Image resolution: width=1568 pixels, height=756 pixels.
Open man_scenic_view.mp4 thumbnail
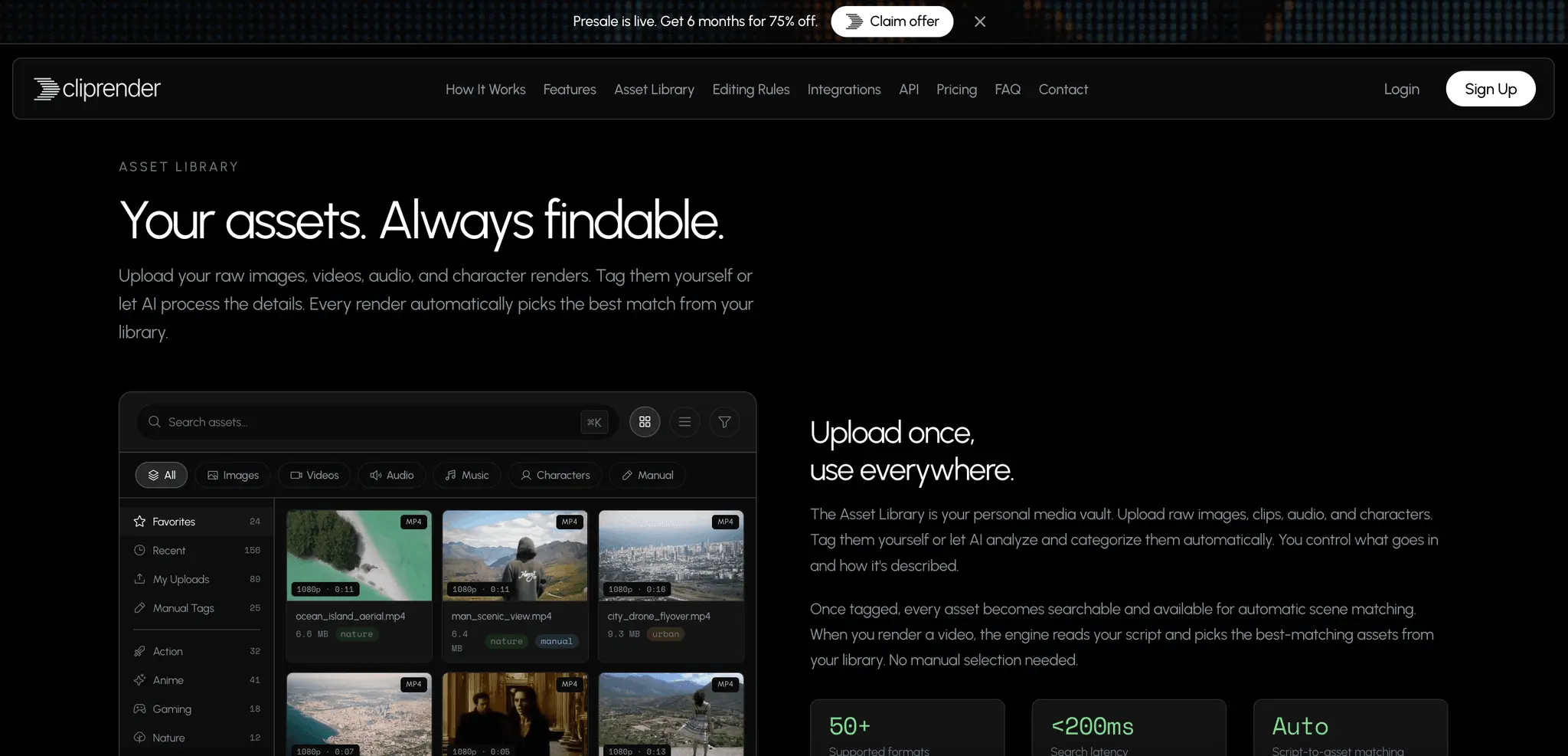tap(515, 556)
